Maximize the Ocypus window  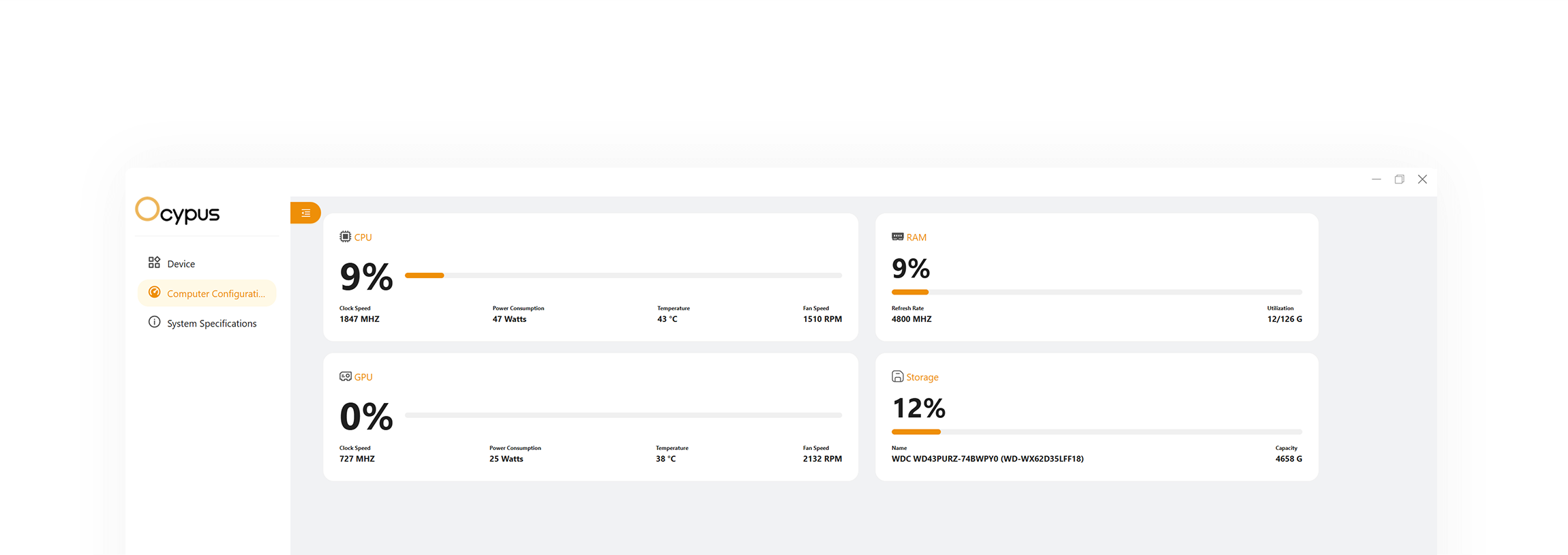coord(1399,179)
